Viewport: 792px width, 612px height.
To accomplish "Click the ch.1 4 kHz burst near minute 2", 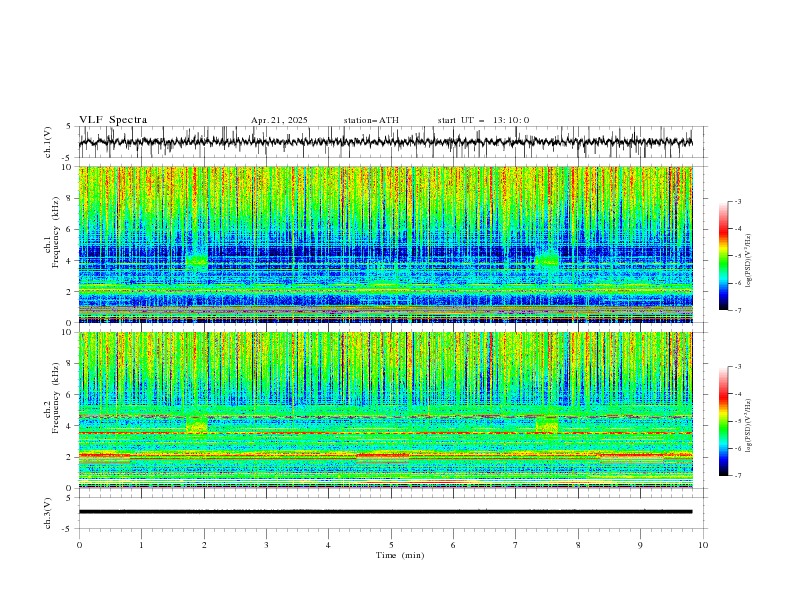I will tap(196, 260).
